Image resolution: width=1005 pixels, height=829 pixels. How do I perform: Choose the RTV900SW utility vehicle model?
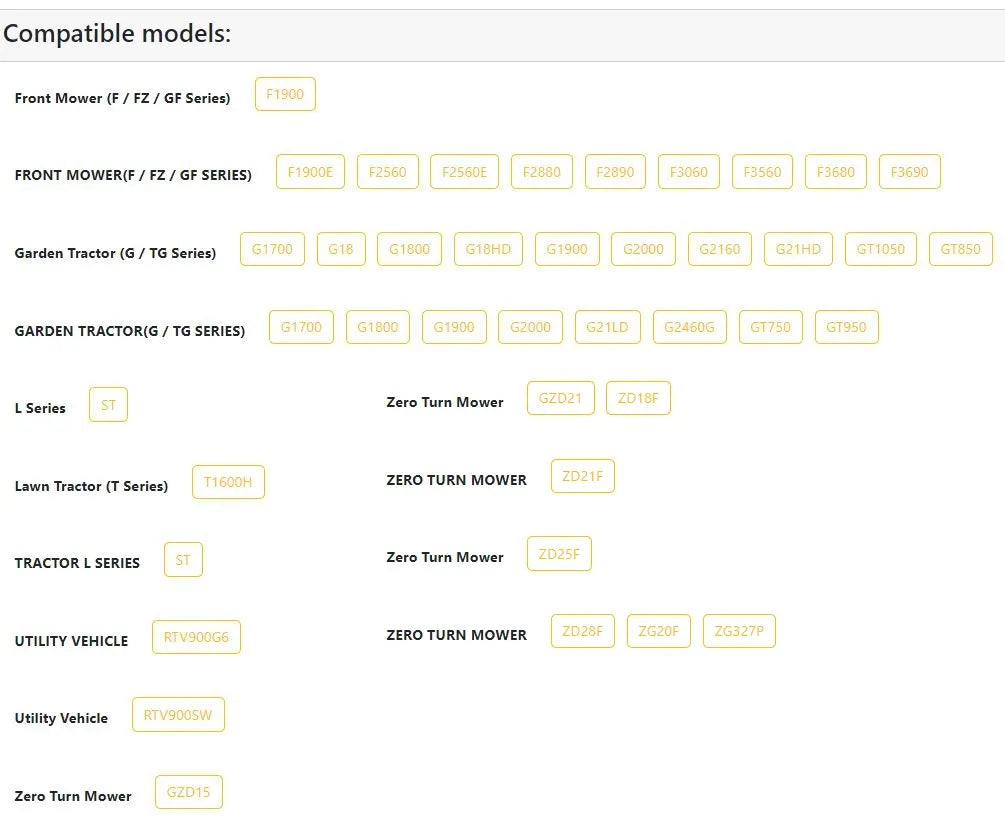pyautogui.click(x=178, y=715)
